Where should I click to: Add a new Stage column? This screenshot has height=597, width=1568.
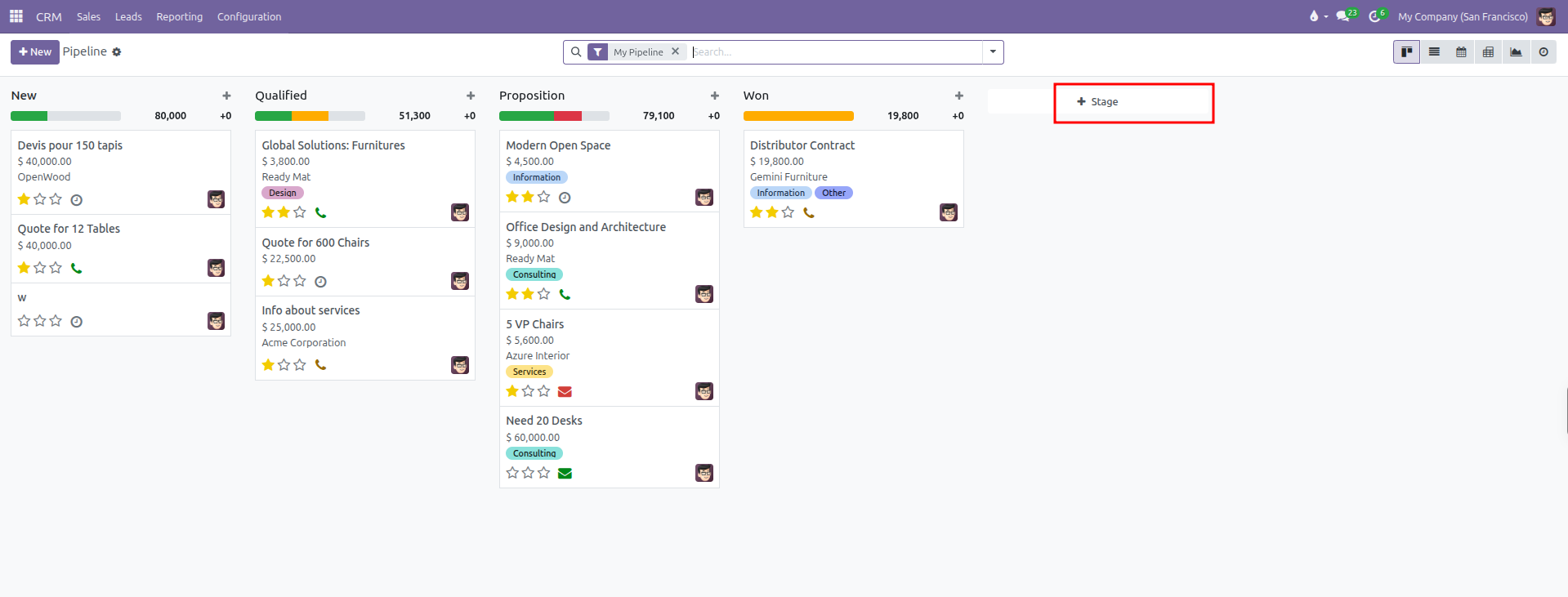coord(1097,102)
